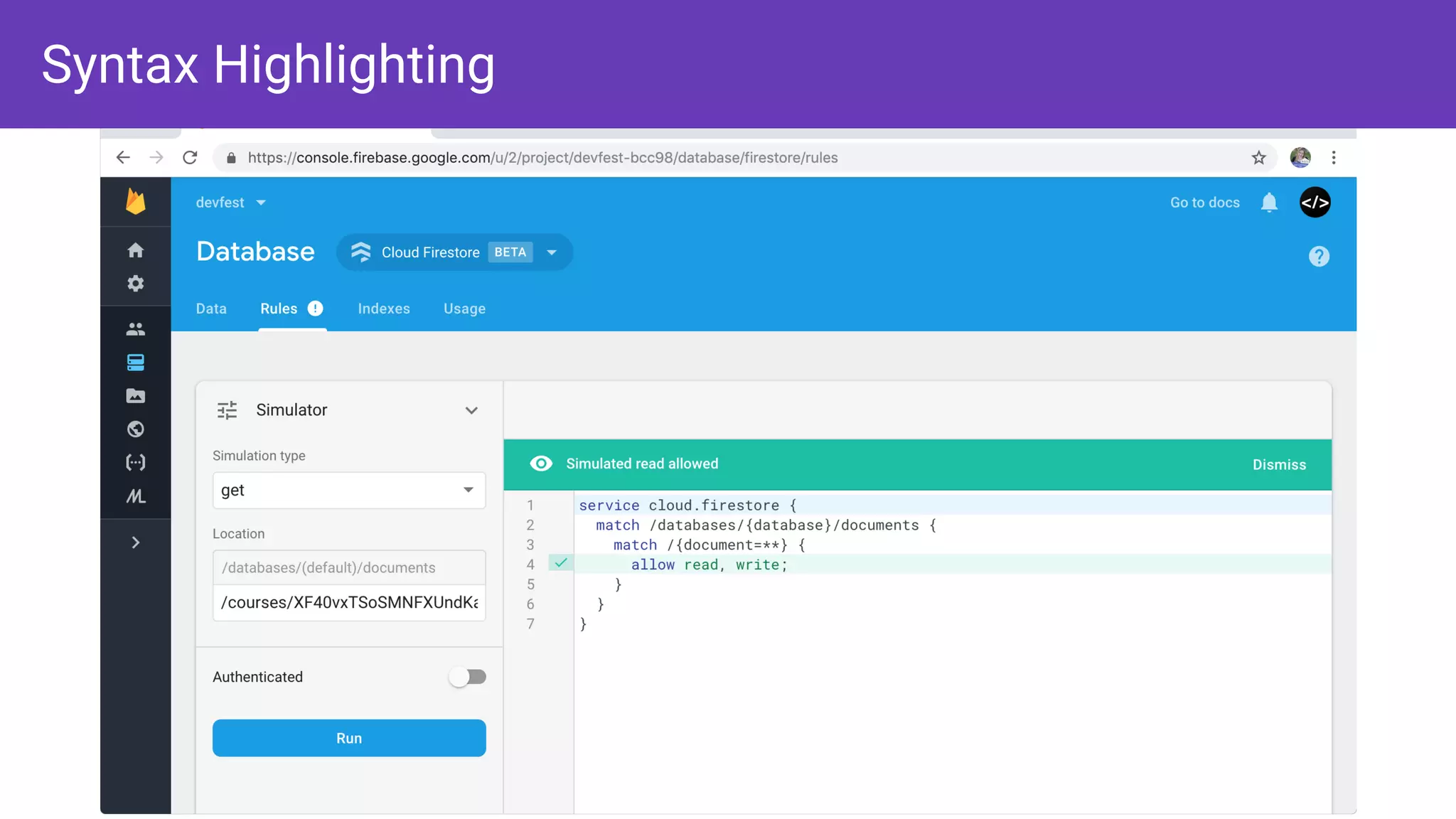The height and width of the screenshot is (819, 1456).
Task: Click the Database page heading
Action: [x=255, y=252]
